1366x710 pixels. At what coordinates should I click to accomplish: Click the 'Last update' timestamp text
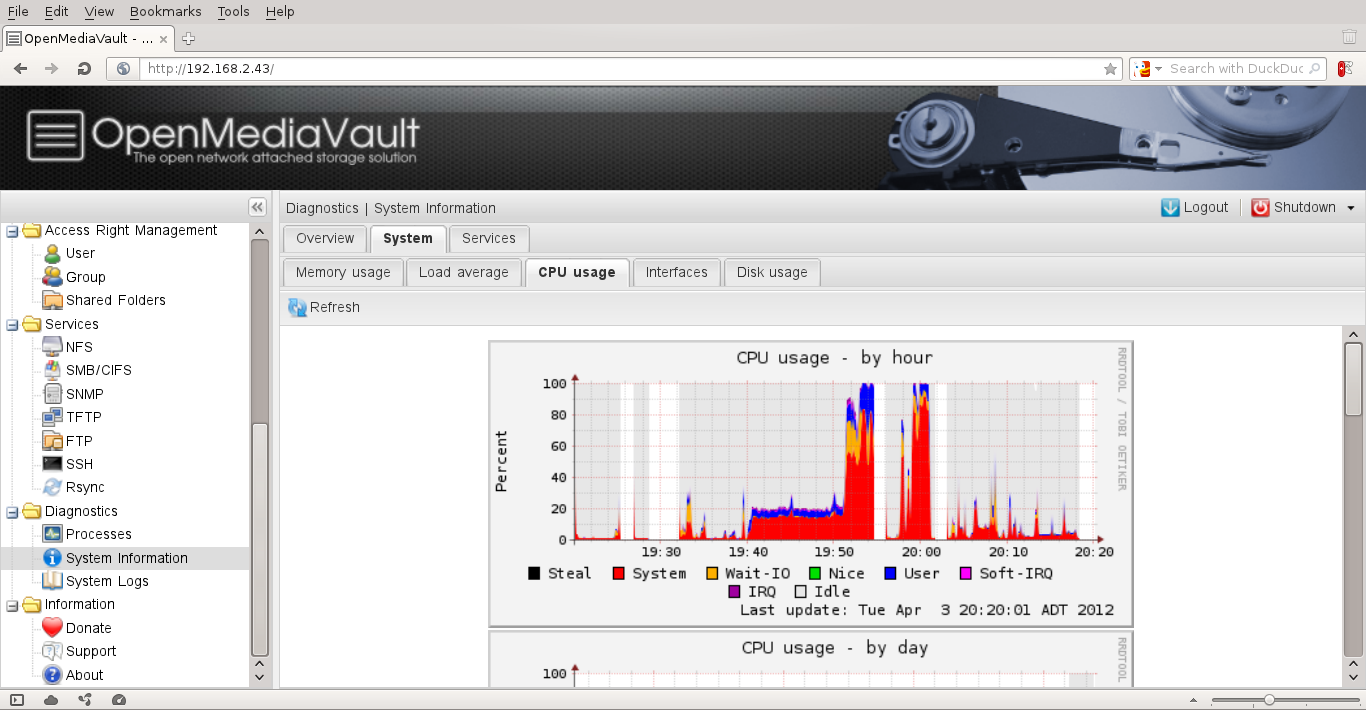click(927, 610)
